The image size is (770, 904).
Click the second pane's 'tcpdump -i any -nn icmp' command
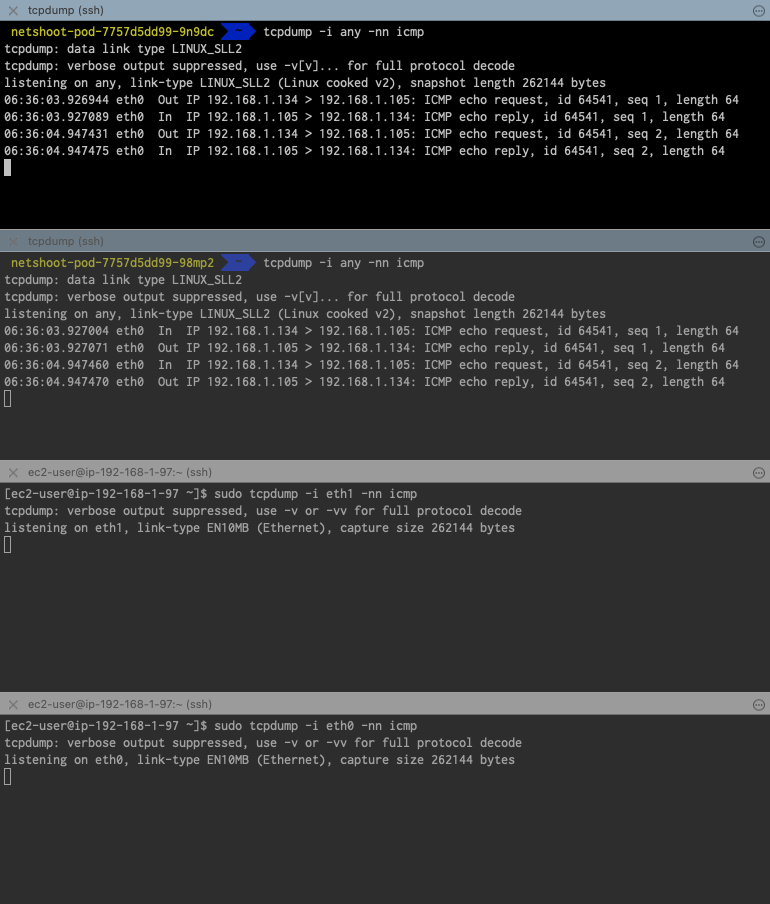click(344, 263)
